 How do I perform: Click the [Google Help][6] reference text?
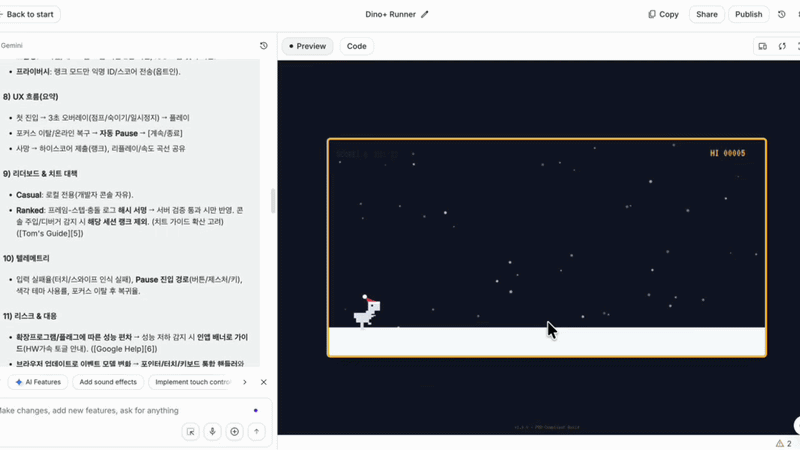123,349
